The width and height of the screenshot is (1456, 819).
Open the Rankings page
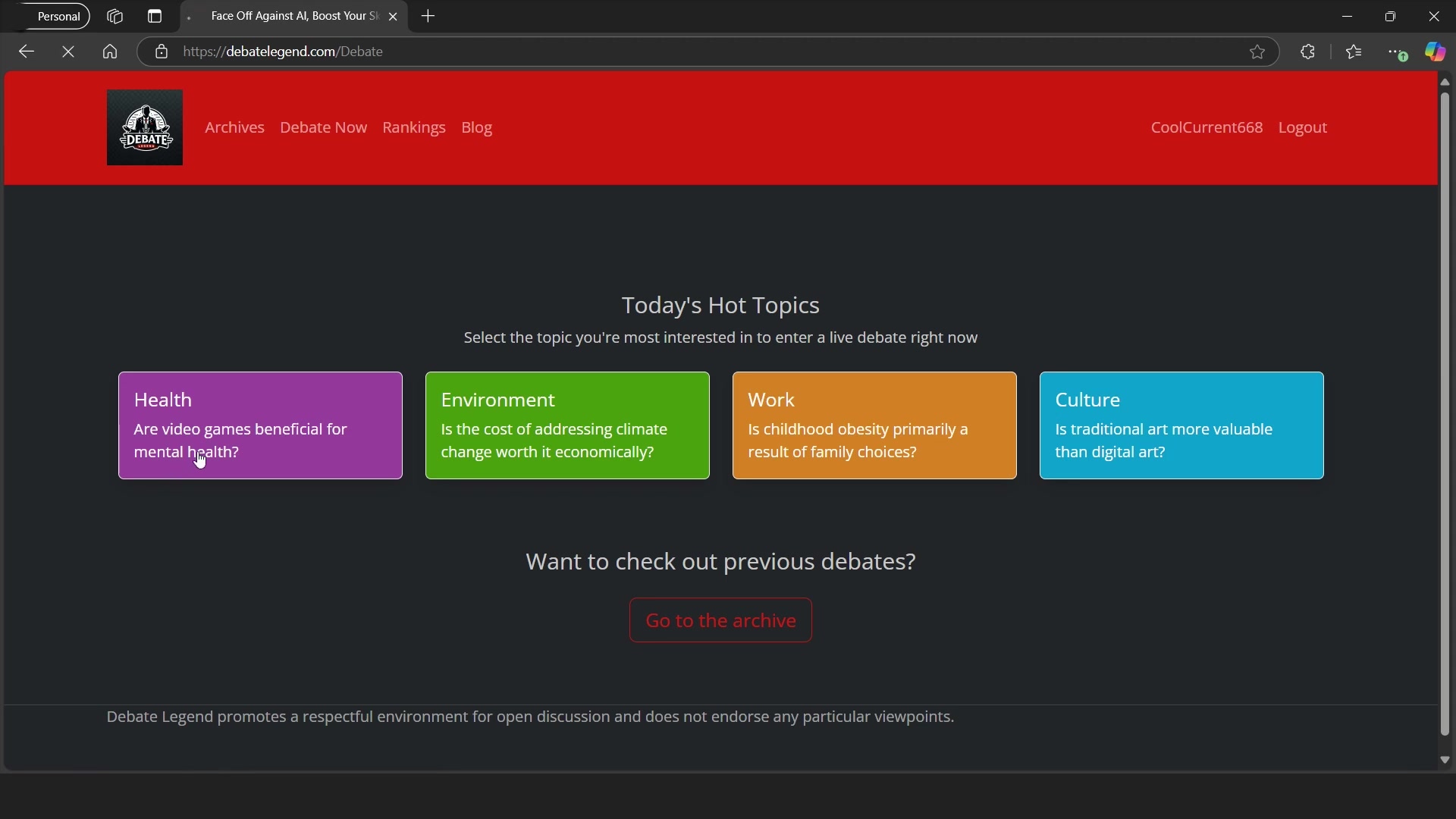(414, 127)
